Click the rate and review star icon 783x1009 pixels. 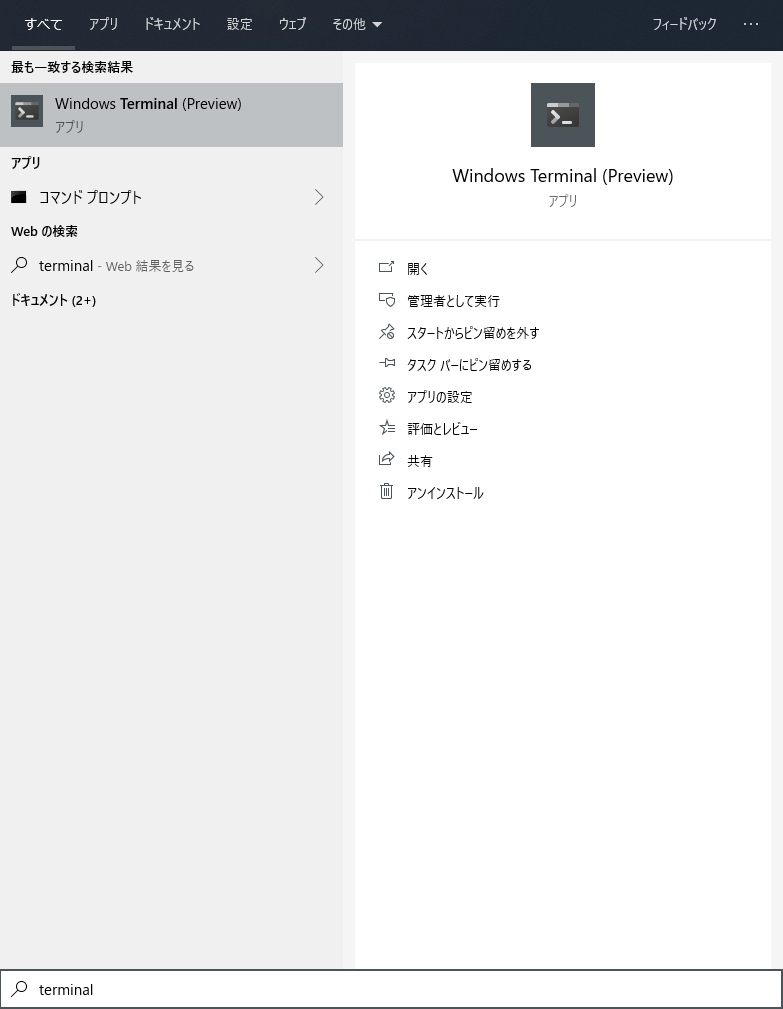pos(386,427)
